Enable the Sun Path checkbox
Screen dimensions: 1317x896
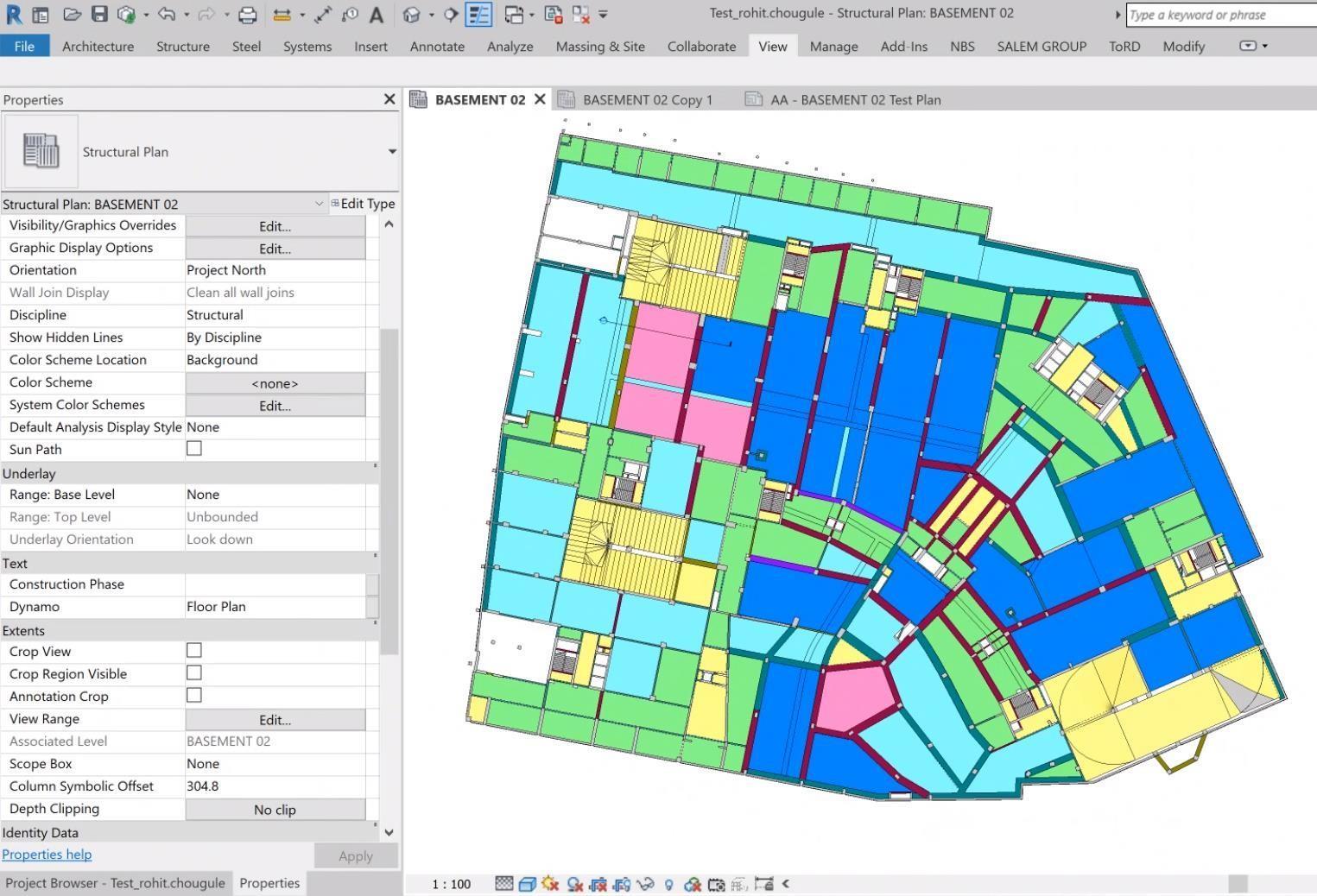(x=194, y=449)
